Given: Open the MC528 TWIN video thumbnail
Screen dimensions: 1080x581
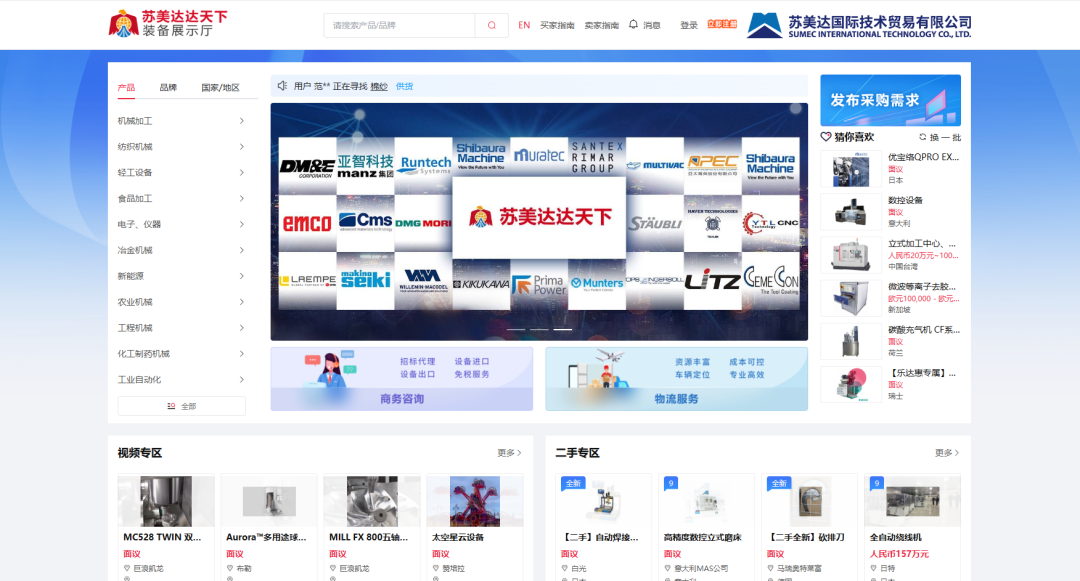Looking at the screenshot, I should pos(166,501).
